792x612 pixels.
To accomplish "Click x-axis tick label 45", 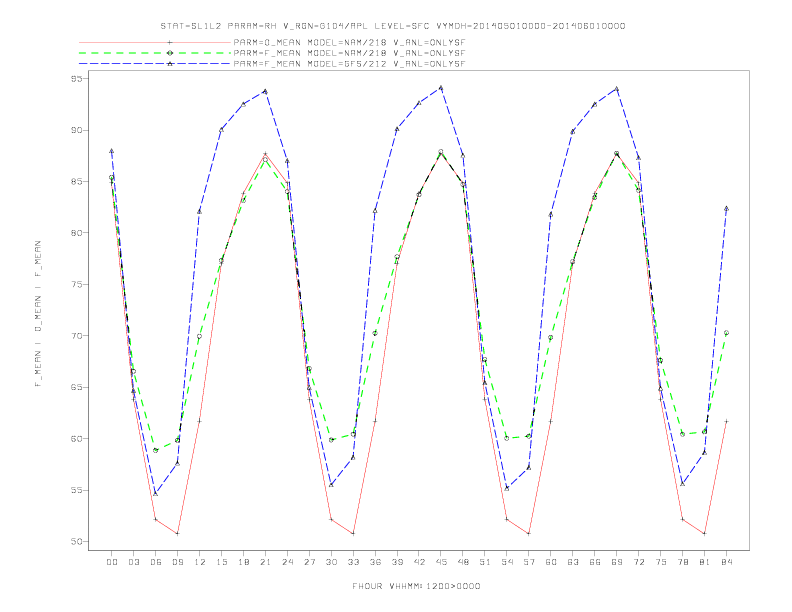I will (x=441, y=562).
